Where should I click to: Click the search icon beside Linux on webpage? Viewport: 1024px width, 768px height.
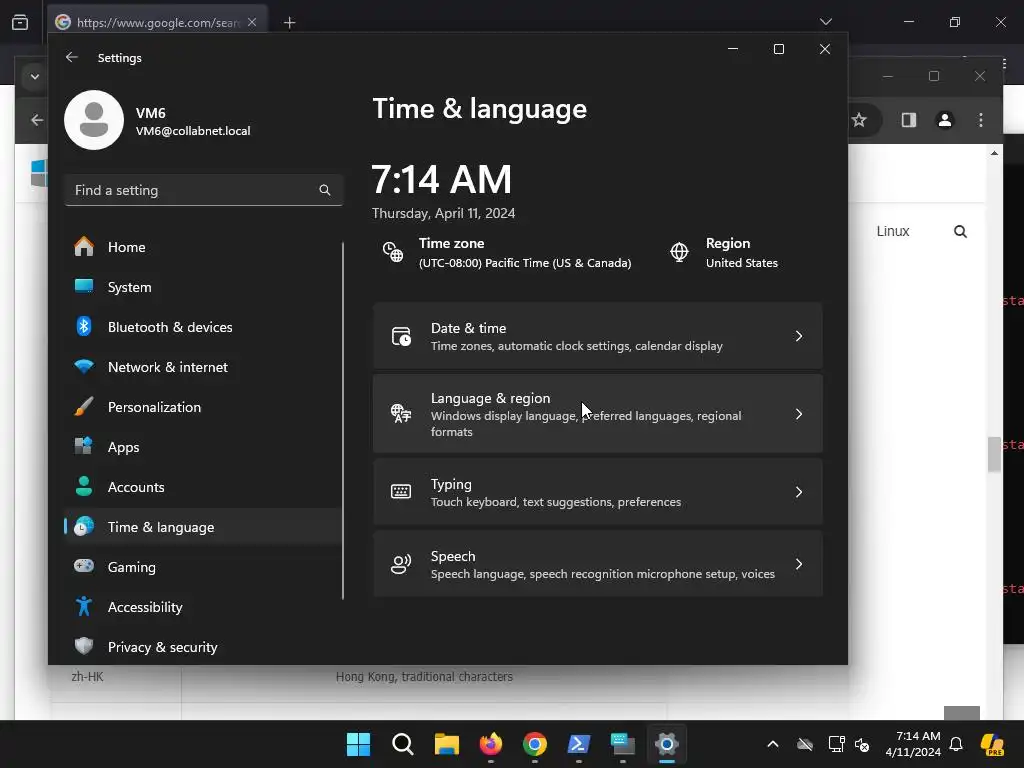click(x=960, y=231)
